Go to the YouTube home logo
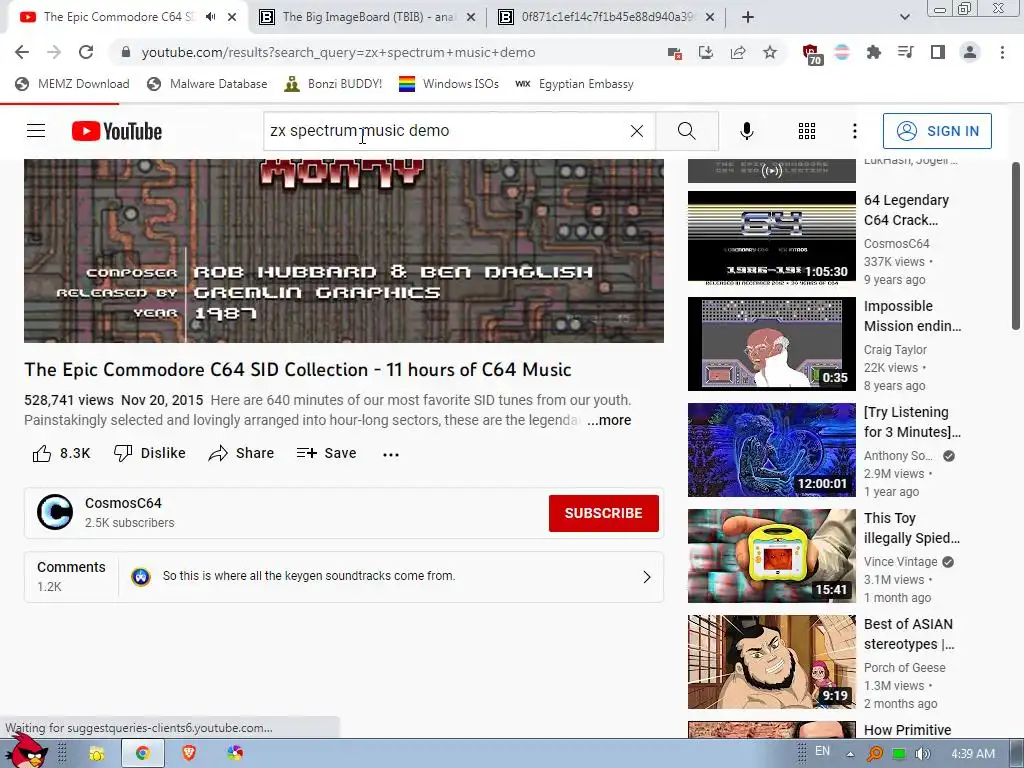1024x768 pixels. coord(117,131)
